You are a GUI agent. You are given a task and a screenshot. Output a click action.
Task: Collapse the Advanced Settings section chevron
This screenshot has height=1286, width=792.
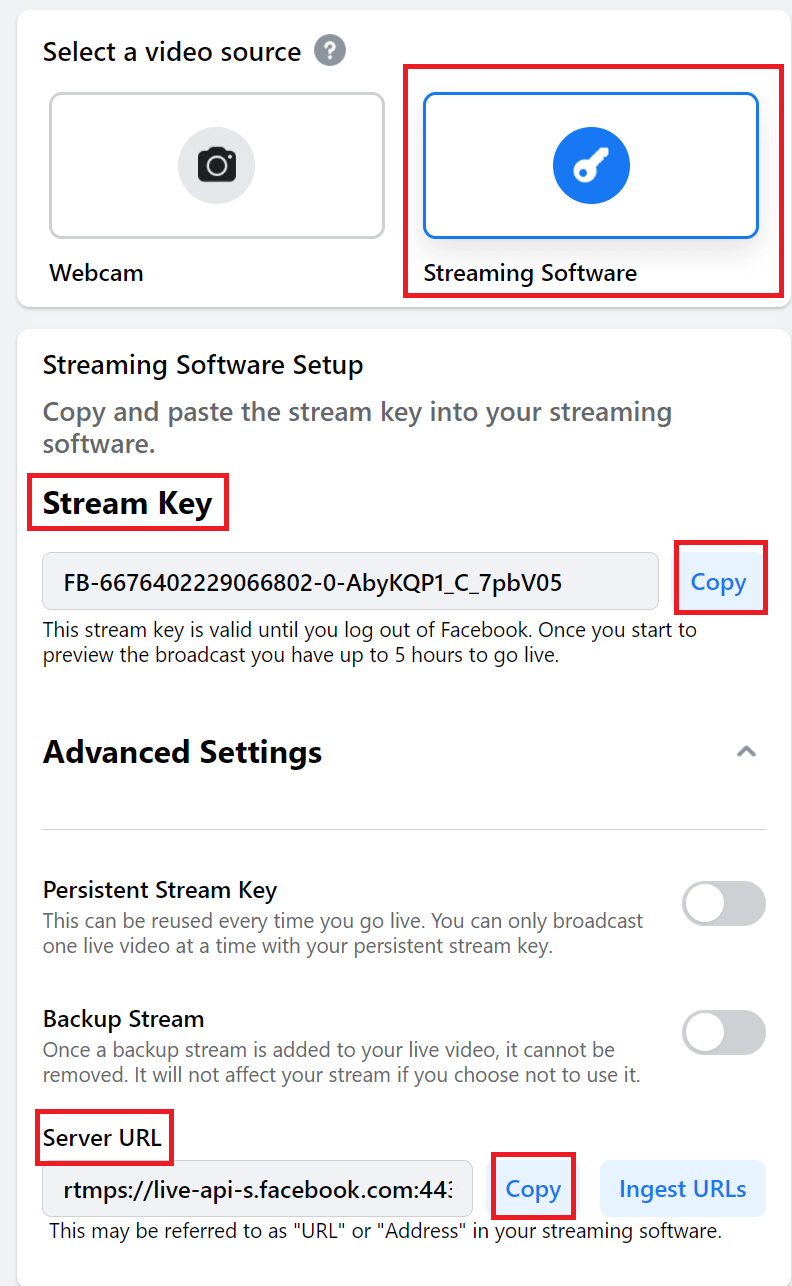point(746,752)
